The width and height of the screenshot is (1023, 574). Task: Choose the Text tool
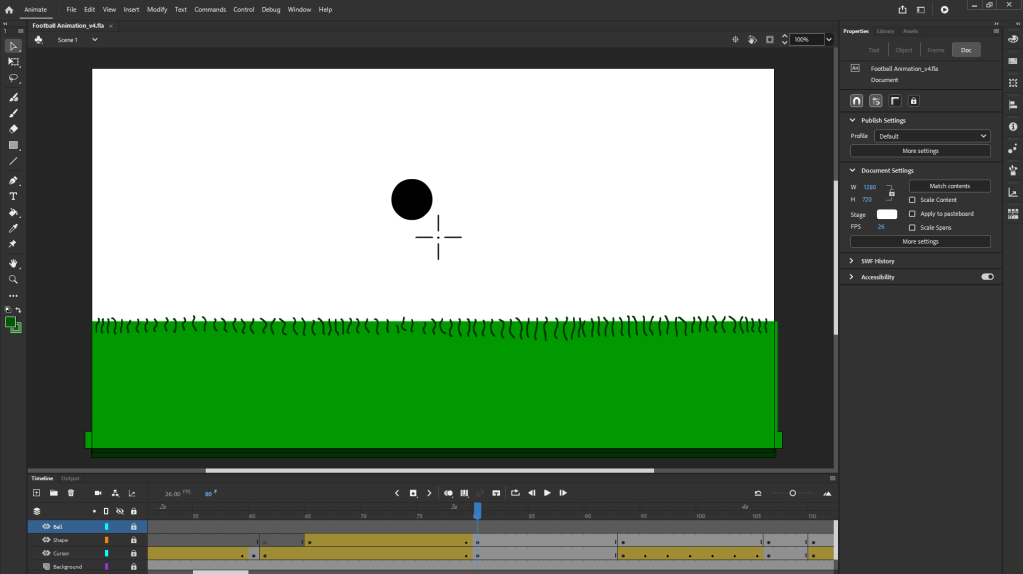coord(14,196)
